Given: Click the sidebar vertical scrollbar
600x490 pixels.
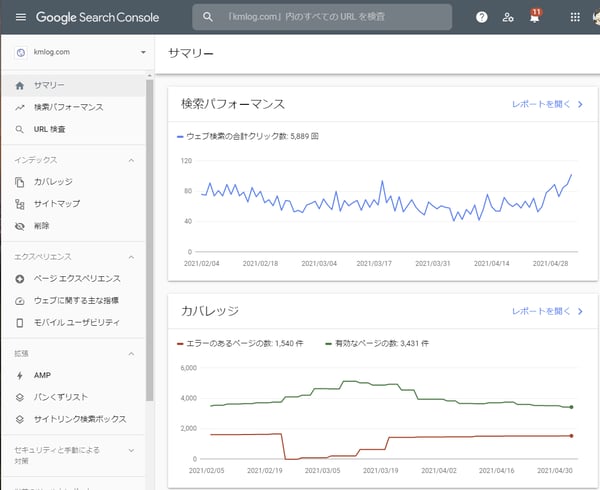Looking at the screenshot, I should pos(150,241).
